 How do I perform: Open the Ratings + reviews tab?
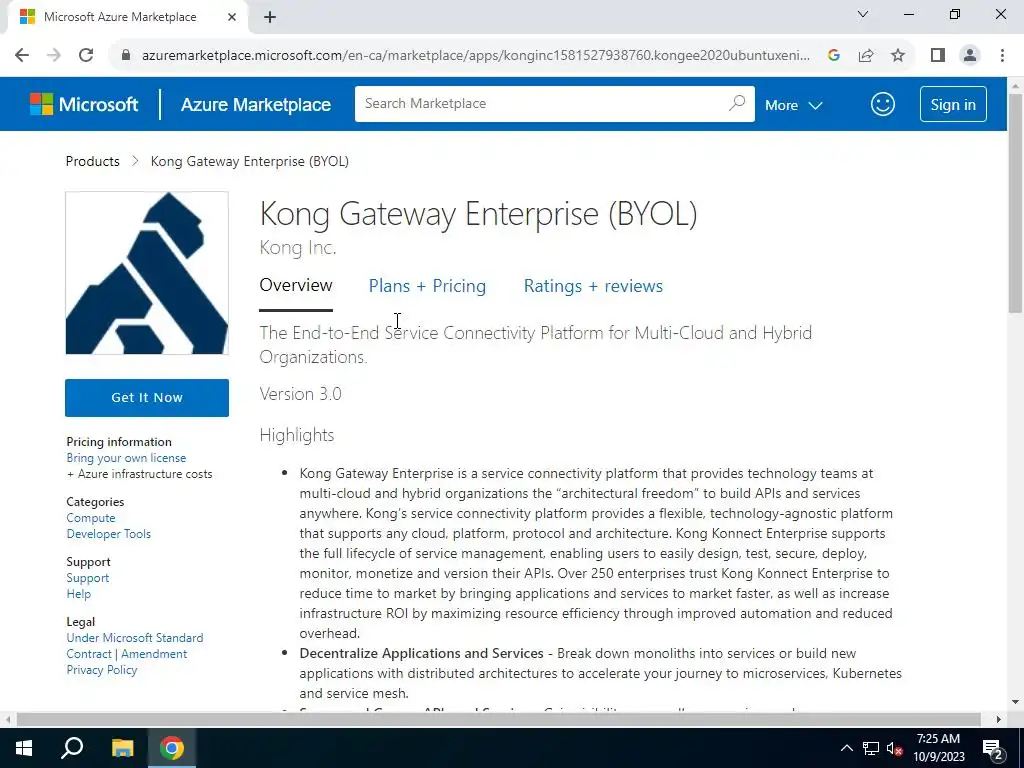pyautogui.click(x=593, y=286)
